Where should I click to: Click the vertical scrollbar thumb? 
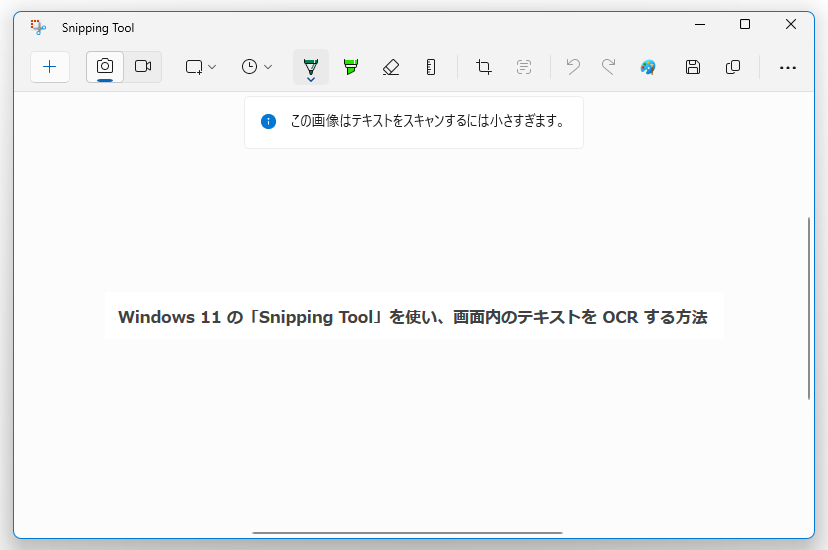coord(809,308)
